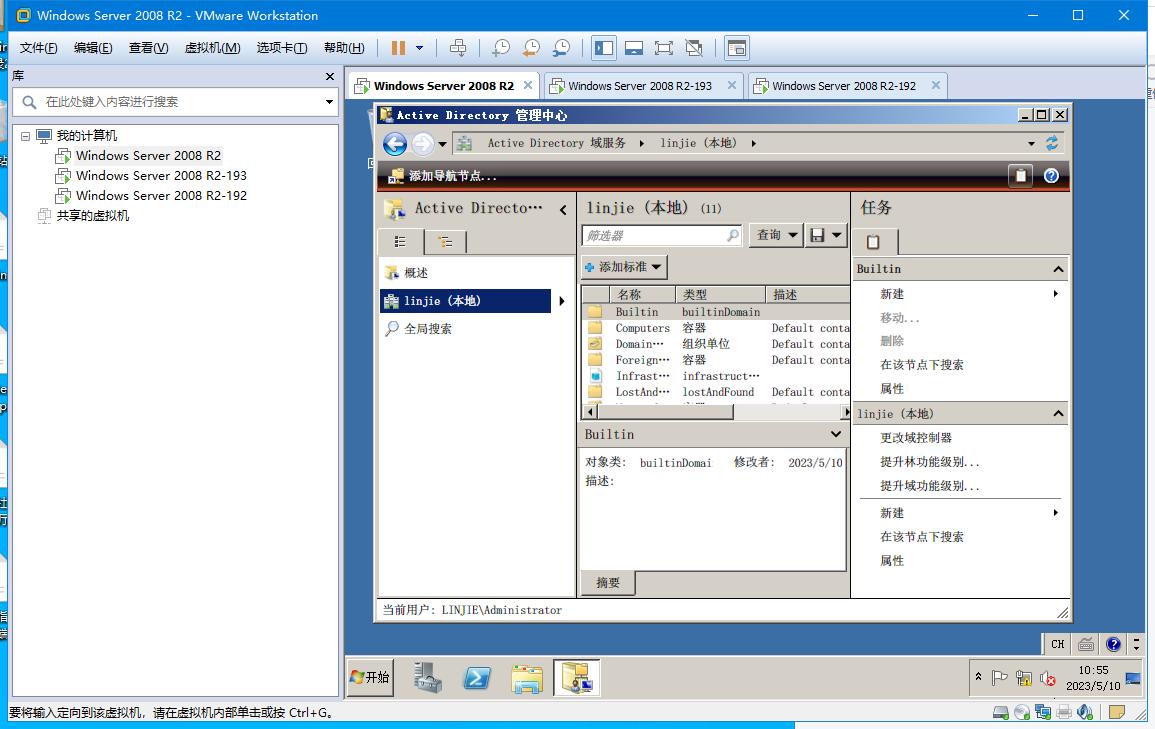The image size is (1155, 729).
Task: Open the 编辑(E) menu
Action: [93, 48]
